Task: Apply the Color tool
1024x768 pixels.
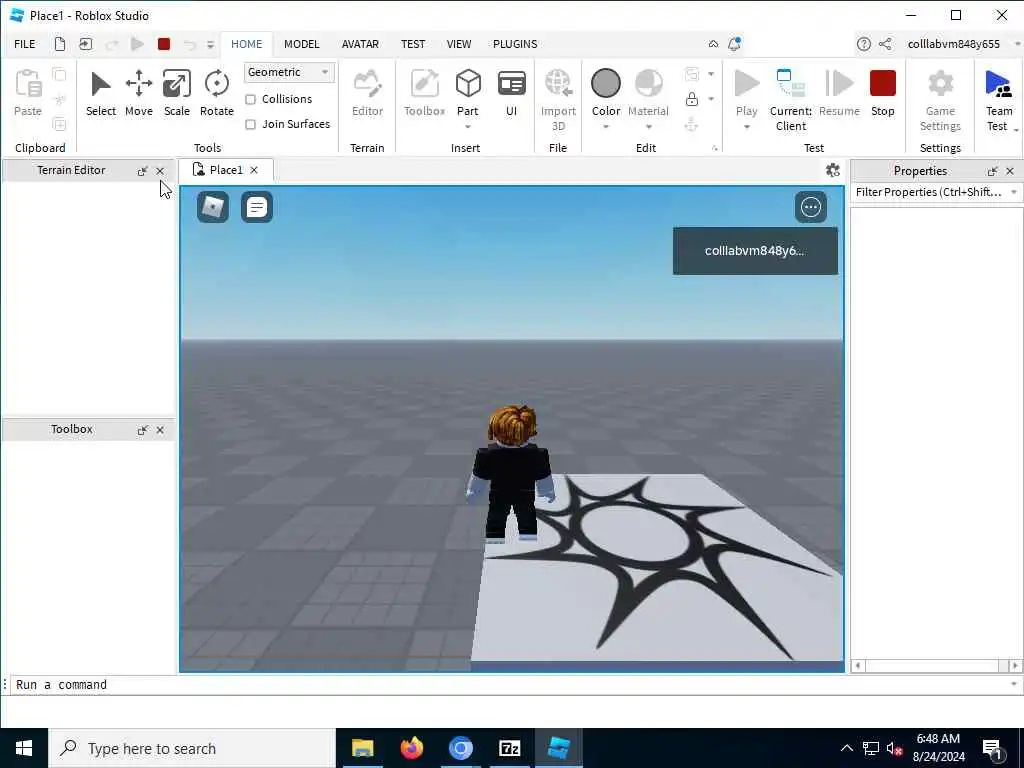Action: (605, 85)
